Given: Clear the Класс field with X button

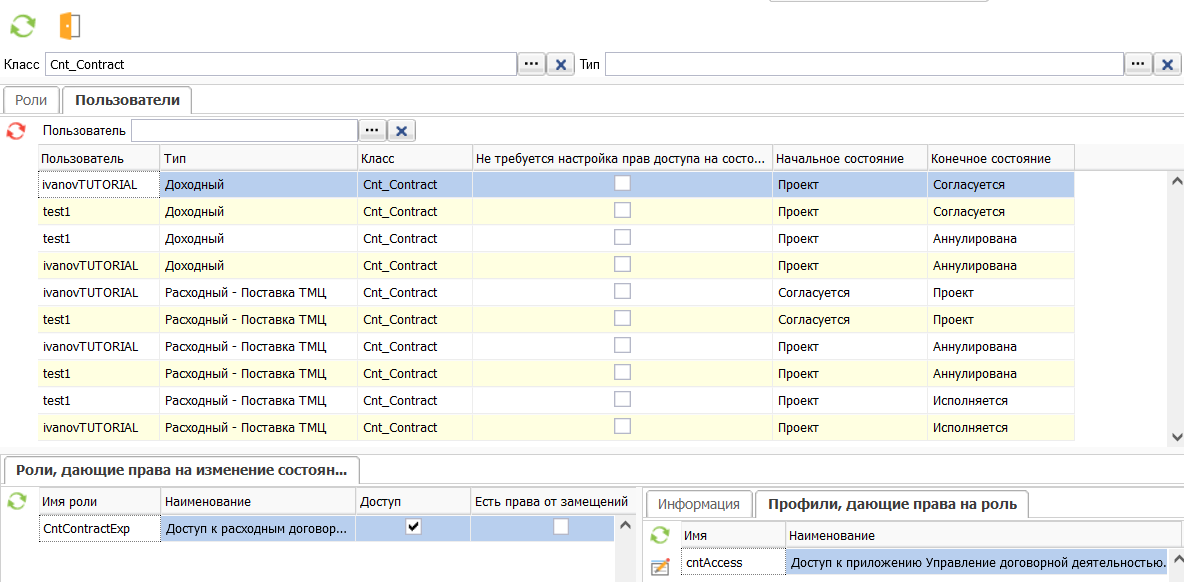Looking at the screenshot, I should coord(561,64).
